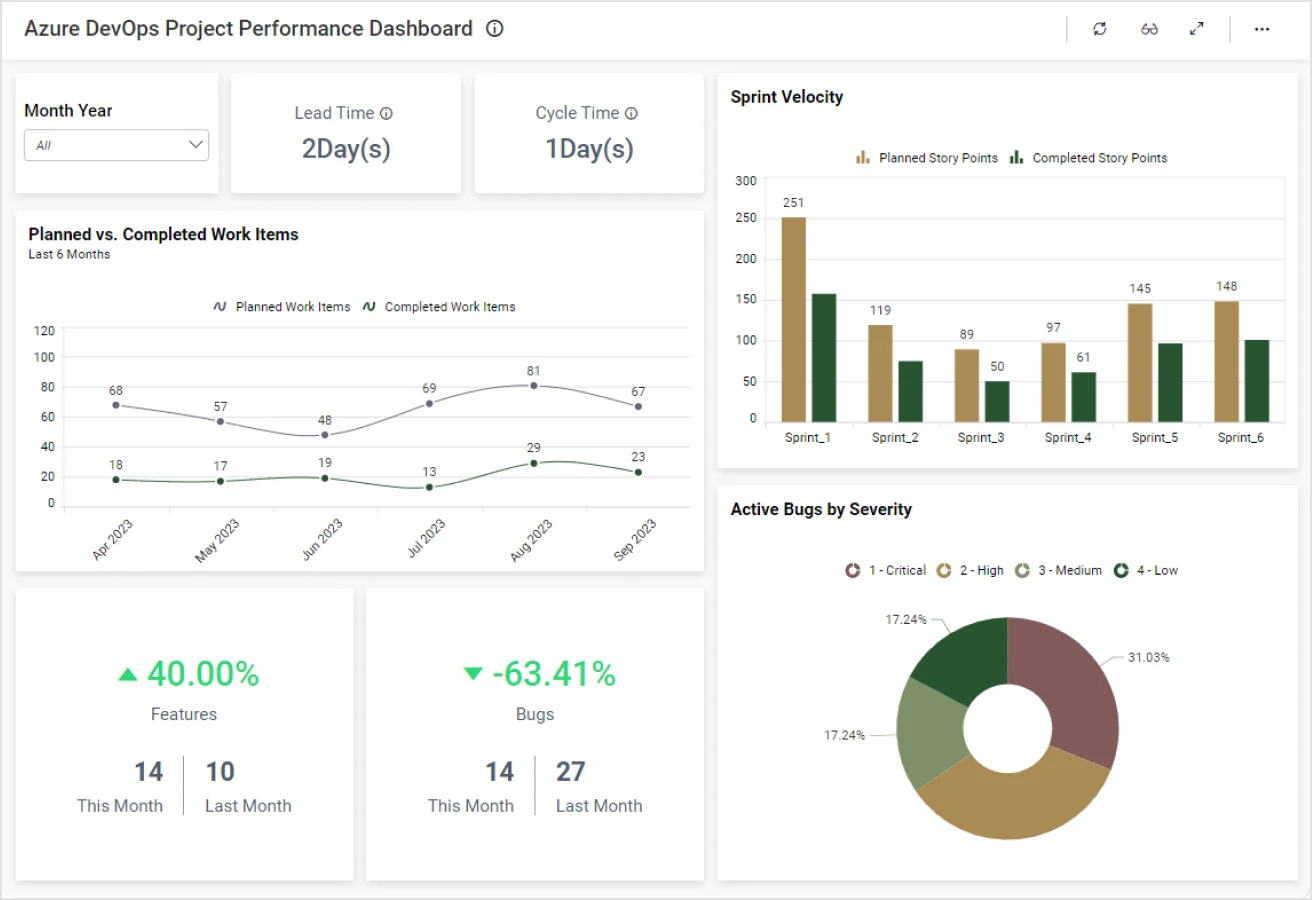Expand dashboard to fullscreen

(x=1196, y=29)
